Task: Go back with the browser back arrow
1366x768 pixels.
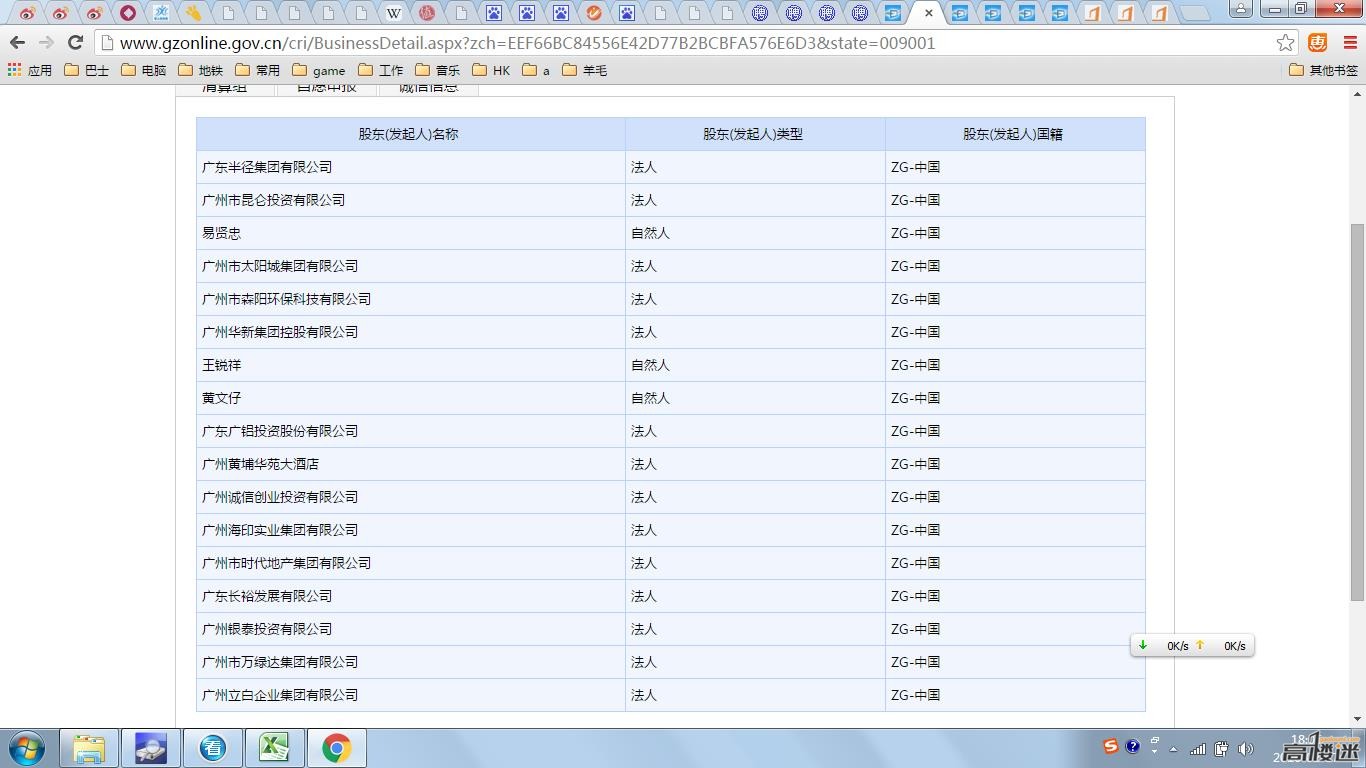Action: [17, 43]
